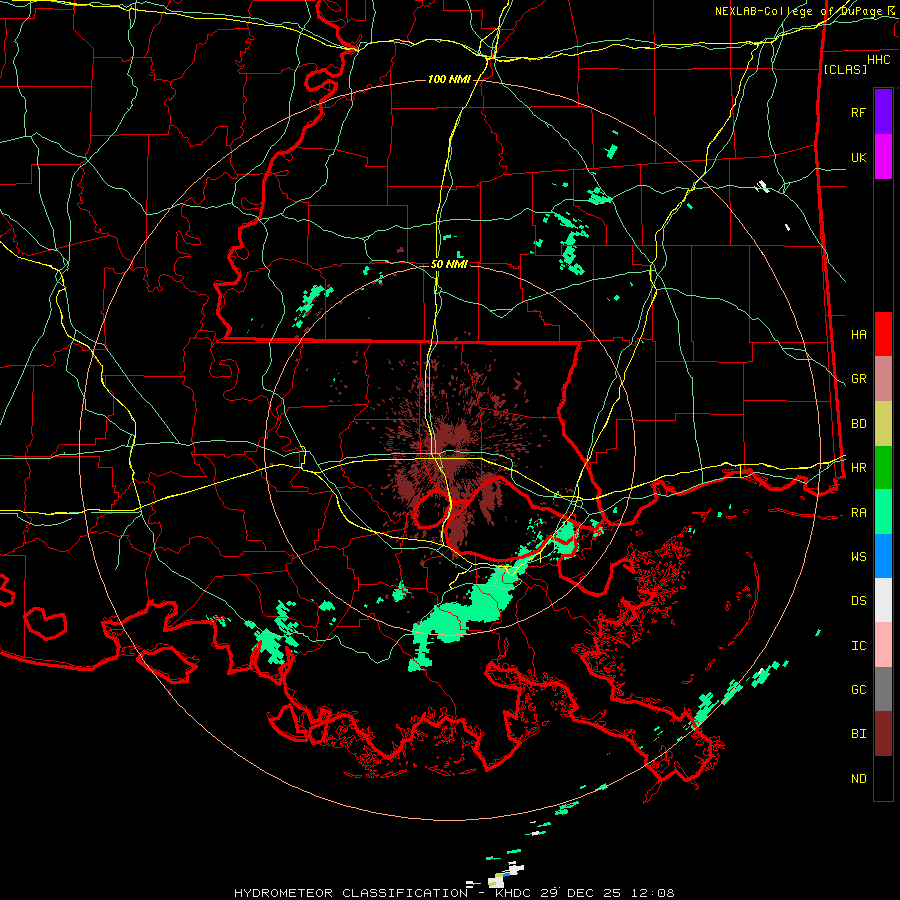The image size is (900, 900).
Task: Select the 'HR' legend label
Action: pos(858,468)
